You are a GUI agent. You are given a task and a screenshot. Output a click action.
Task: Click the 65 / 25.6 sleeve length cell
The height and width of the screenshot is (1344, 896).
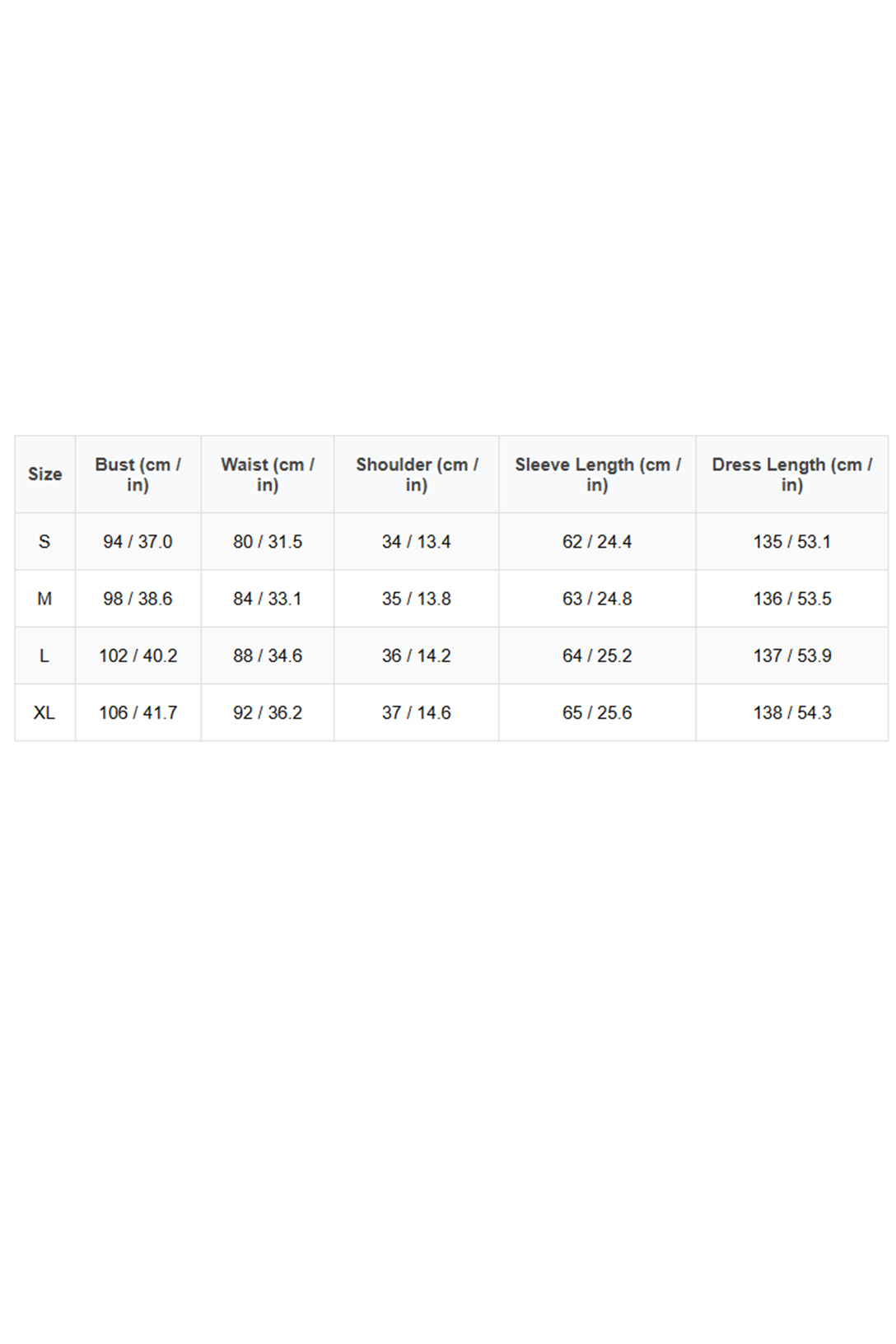click(597, 712)
